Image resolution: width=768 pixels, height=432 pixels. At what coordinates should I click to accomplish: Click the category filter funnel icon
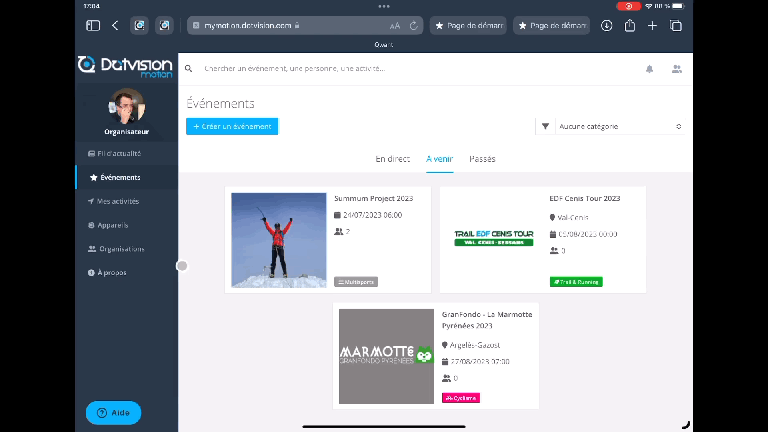545,127
